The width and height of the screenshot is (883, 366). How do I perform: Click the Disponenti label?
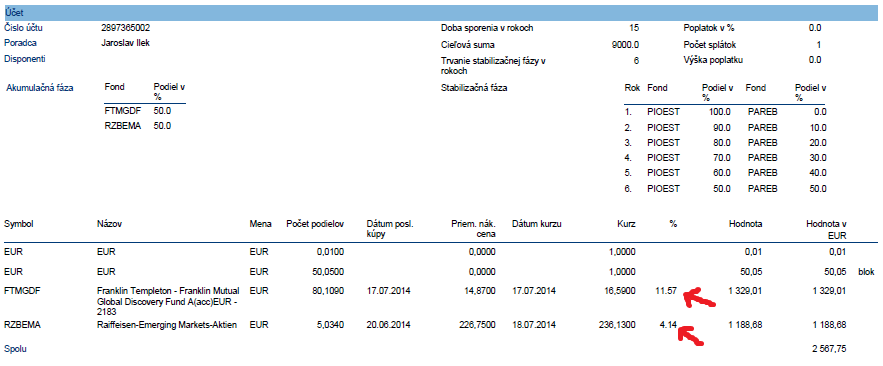point(25,58)
